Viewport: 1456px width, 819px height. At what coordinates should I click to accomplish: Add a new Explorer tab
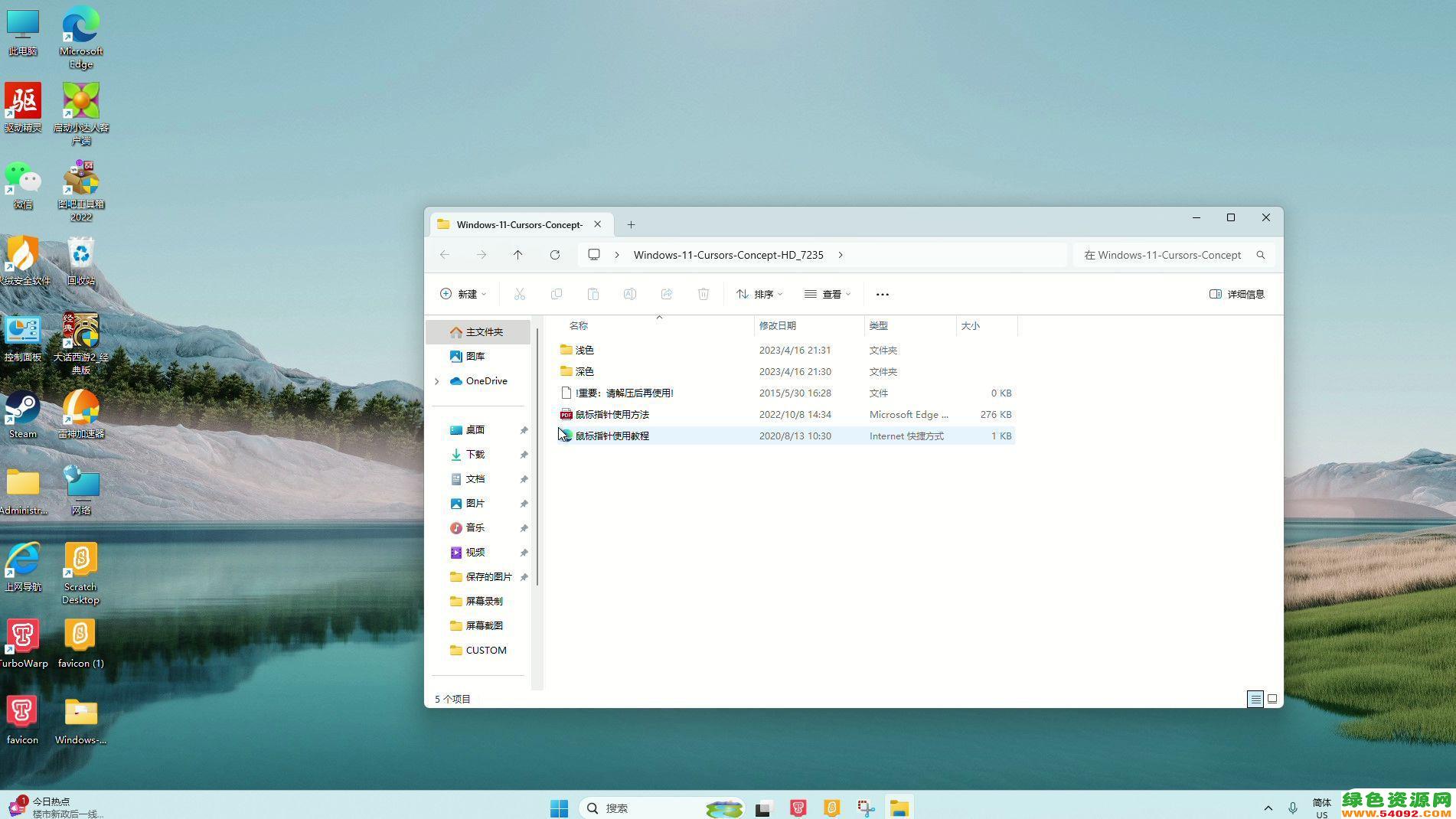[x=631, y=224]
